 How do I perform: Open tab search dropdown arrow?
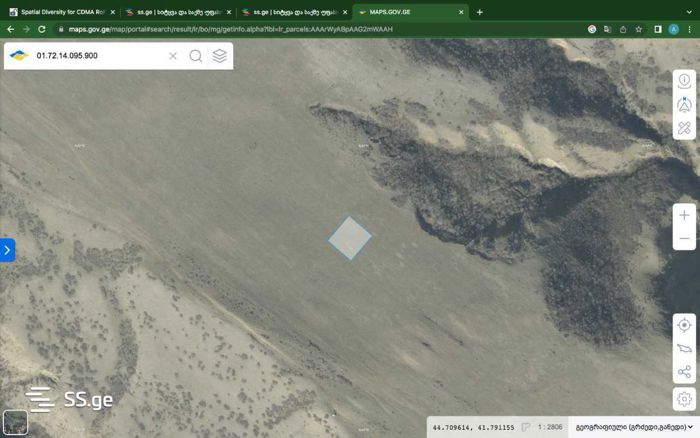point(689,12)
